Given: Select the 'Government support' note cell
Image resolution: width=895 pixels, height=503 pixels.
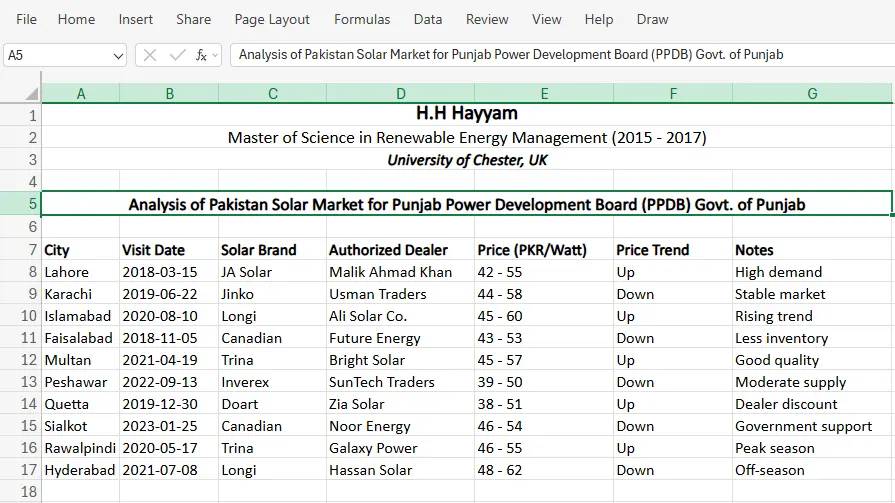Looking at the screenshot, I should point(812,426).
